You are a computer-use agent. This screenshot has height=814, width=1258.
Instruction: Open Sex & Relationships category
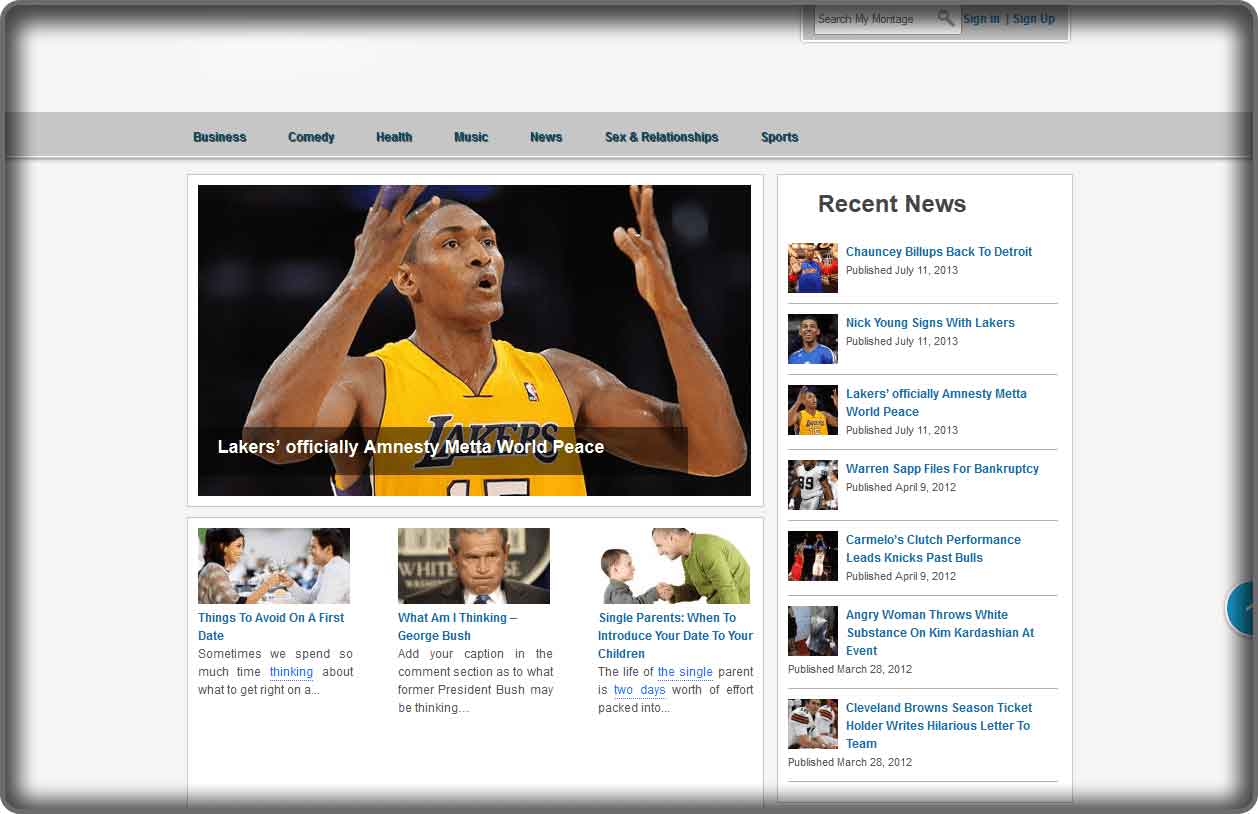(661, 137)
